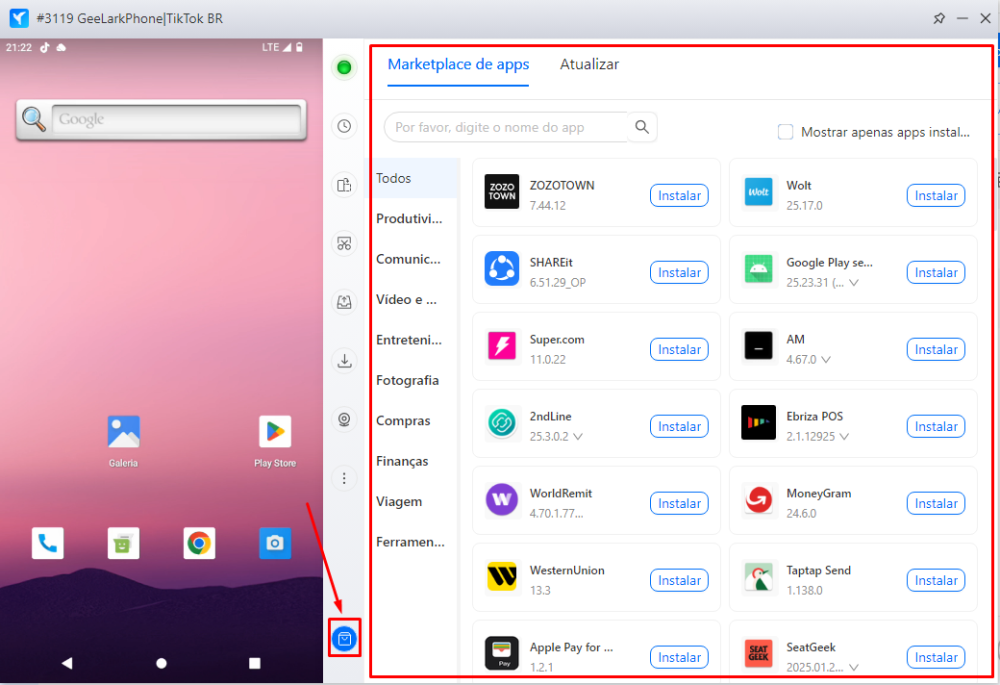Expand Ebriza POS version dropdown arrow
The image size is (1000, 685).
(844, 437)
